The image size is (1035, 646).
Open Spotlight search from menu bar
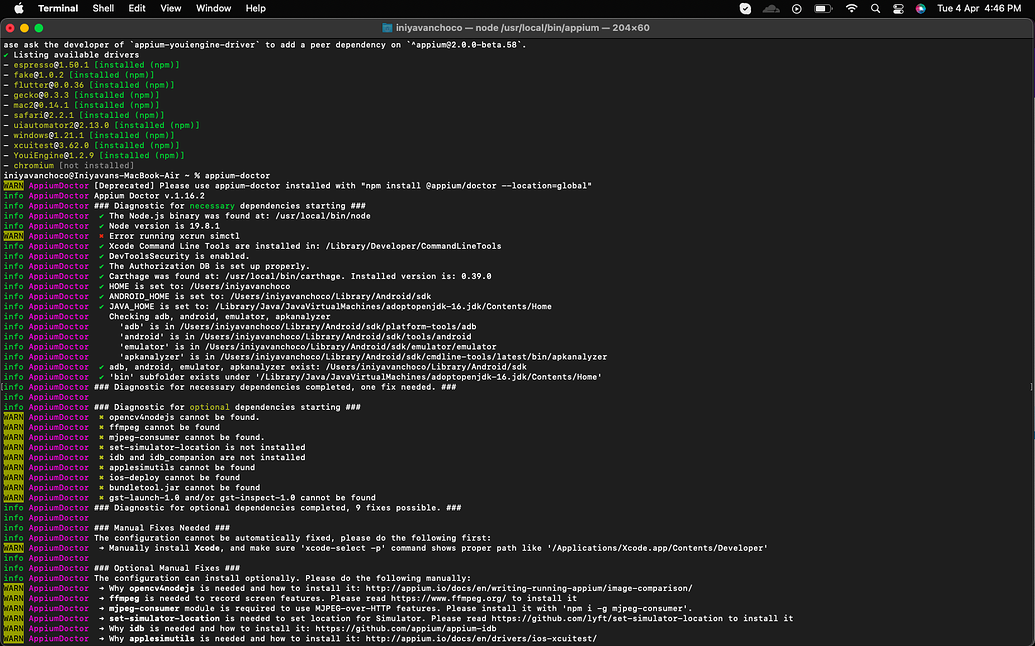(x=876, y=8)
